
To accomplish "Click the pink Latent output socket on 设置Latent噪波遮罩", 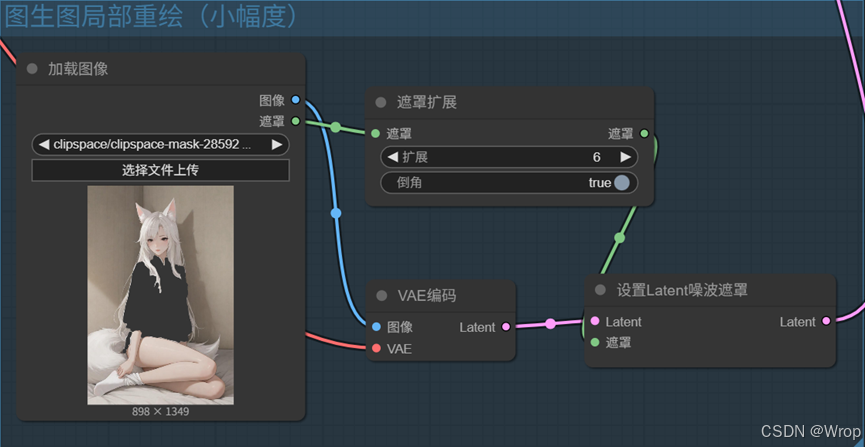I will point(826,321).
